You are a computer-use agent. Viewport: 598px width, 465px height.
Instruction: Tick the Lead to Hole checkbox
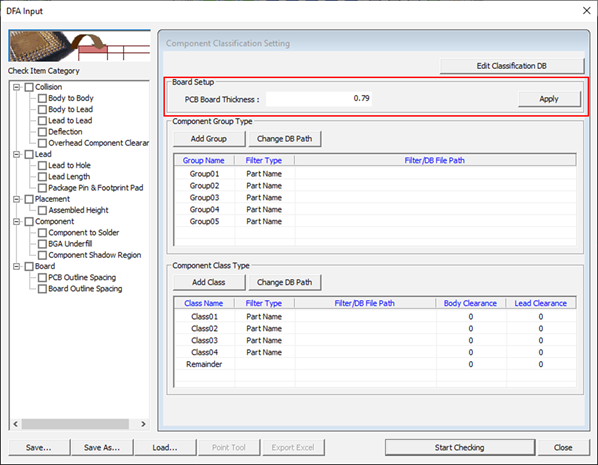42,166
